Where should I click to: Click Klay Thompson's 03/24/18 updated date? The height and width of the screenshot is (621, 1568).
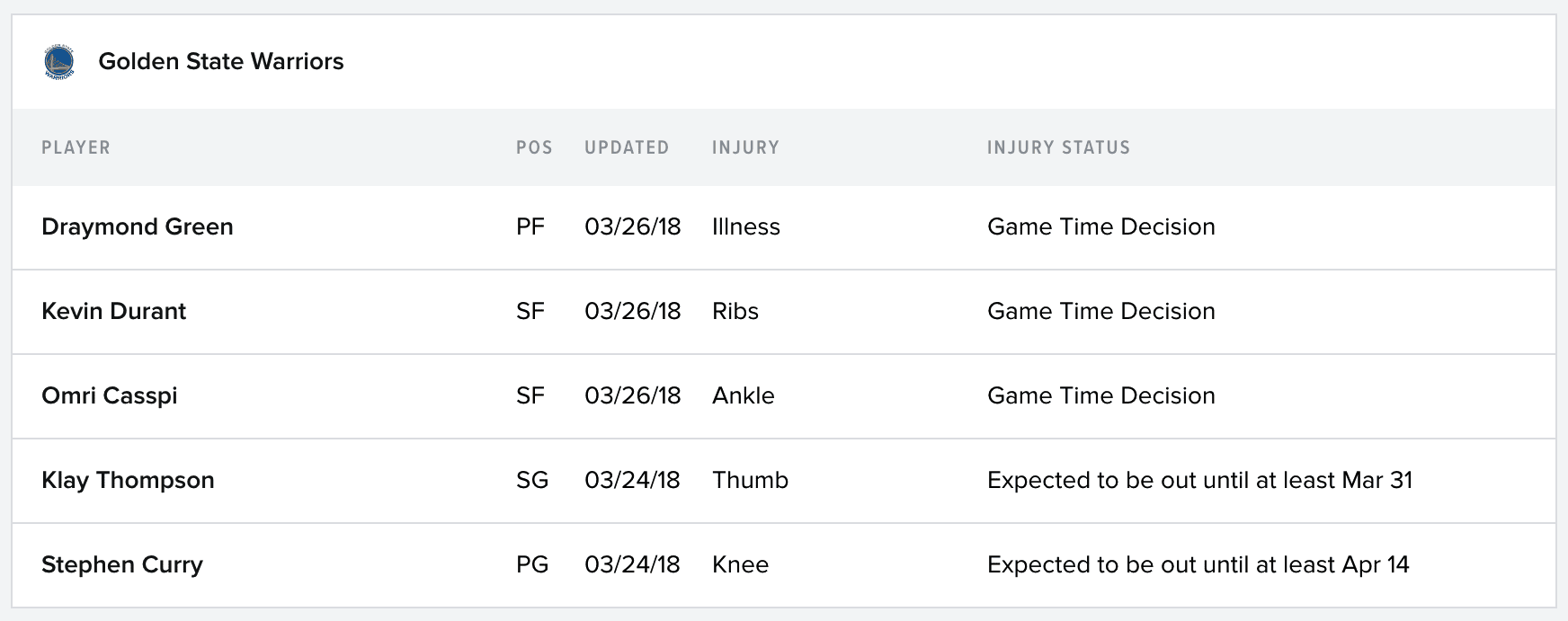(632, 480)
